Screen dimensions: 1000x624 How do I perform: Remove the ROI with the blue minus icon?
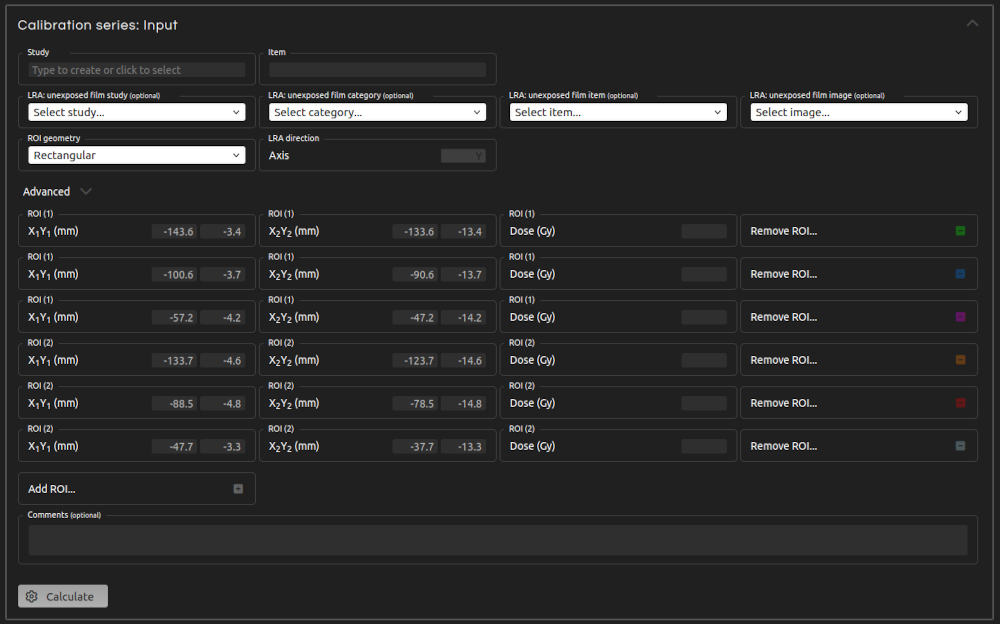pyautogui.click(x=960, y=274)
